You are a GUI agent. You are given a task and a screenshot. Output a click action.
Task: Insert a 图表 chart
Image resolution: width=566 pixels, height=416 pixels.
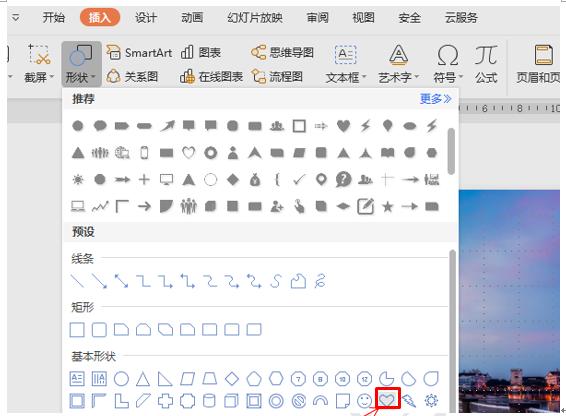[x=201, y=53]
